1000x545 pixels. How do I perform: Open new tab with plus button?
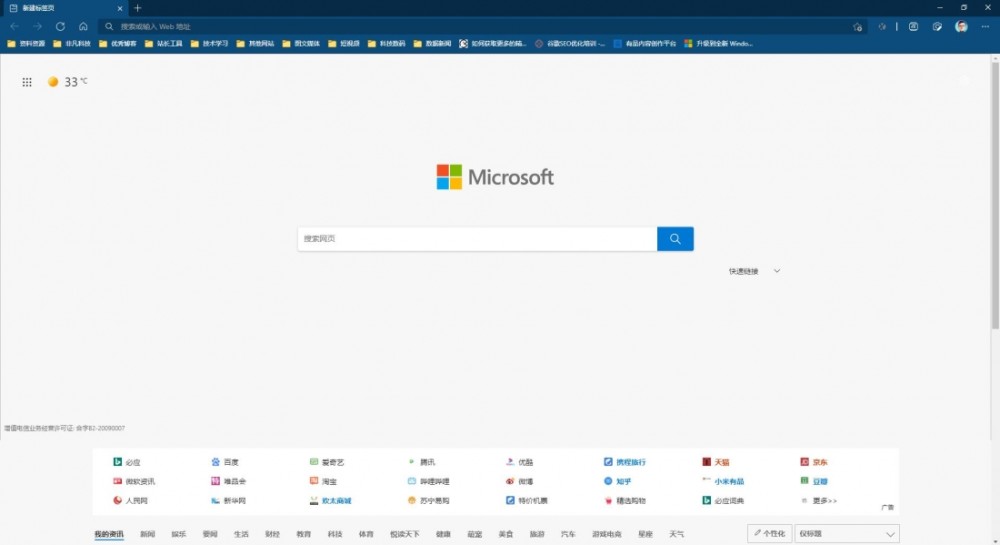click(138, 8)
